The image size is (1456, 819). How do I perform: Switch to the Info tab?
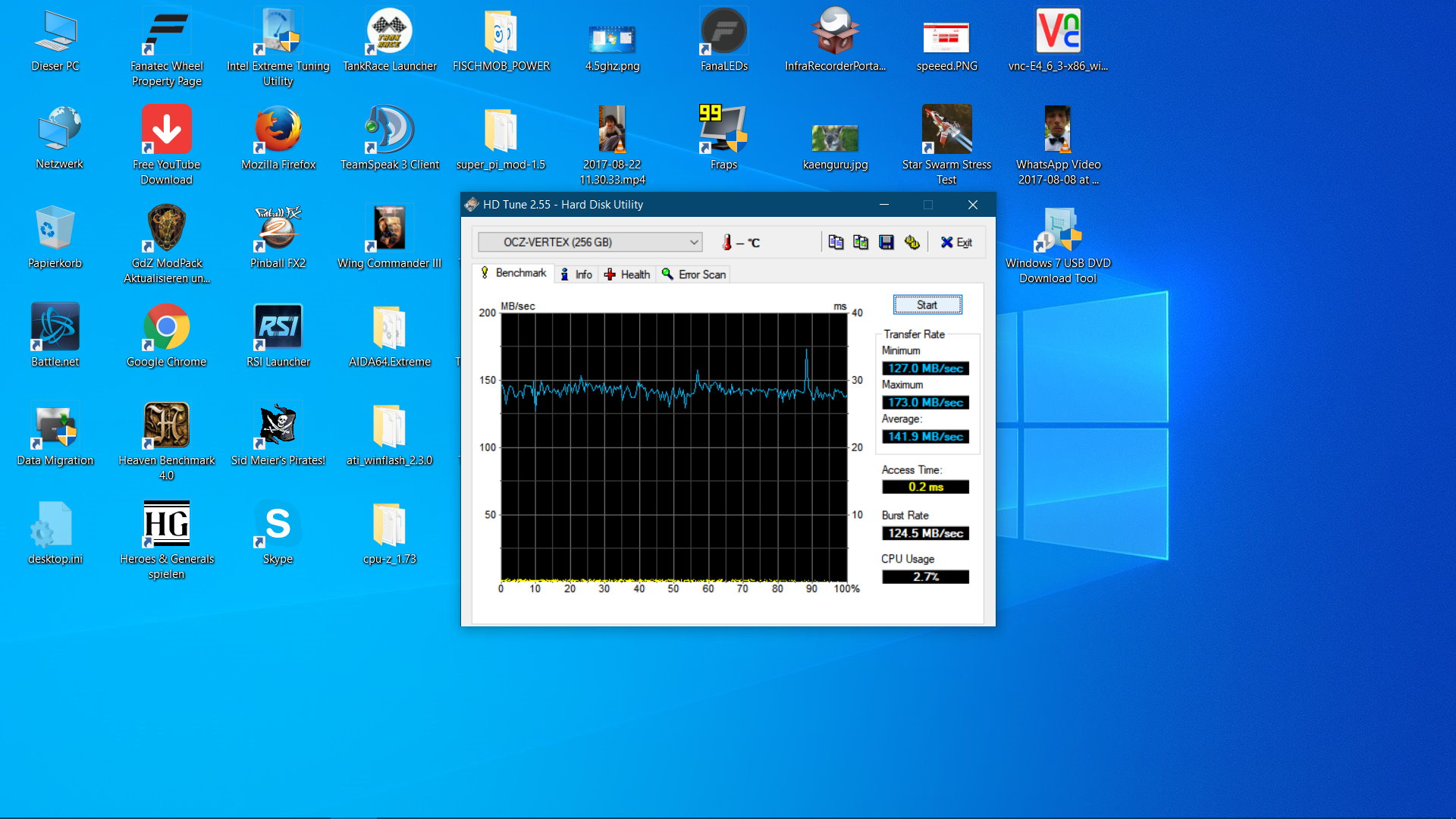(x=576, y=275)
